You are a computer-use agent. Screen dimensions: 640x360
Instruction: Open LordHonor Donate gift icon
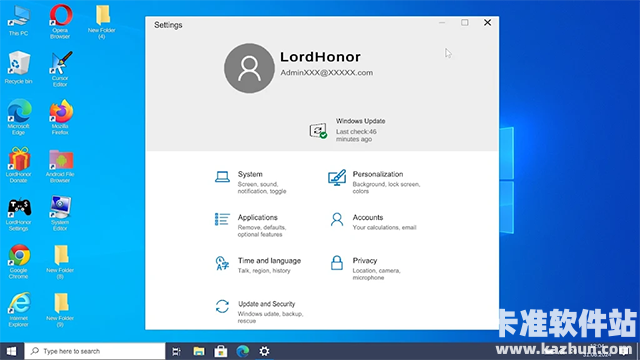[19, 165]
